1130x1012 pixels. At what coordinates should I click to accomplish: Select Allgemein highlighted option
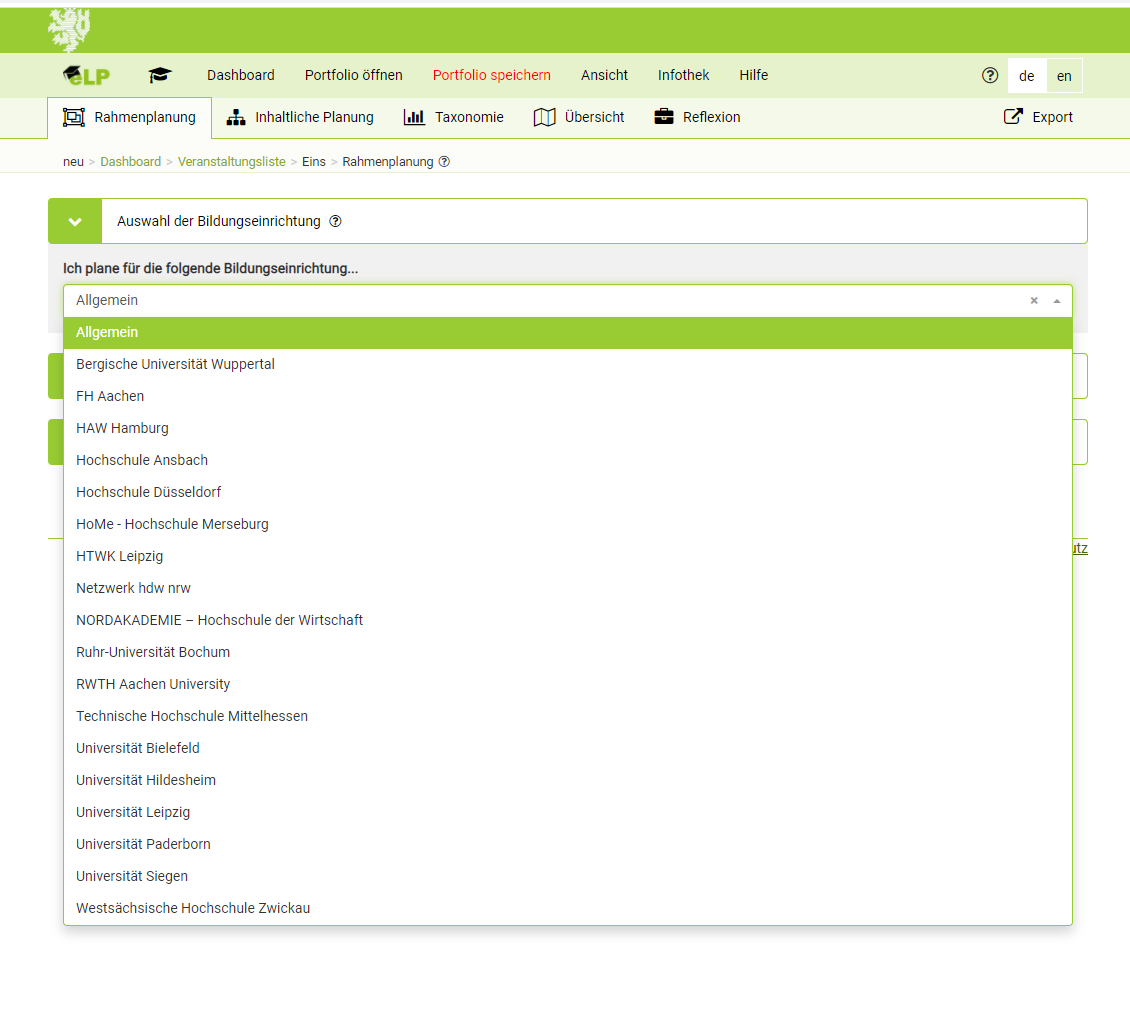coord(568,332)
